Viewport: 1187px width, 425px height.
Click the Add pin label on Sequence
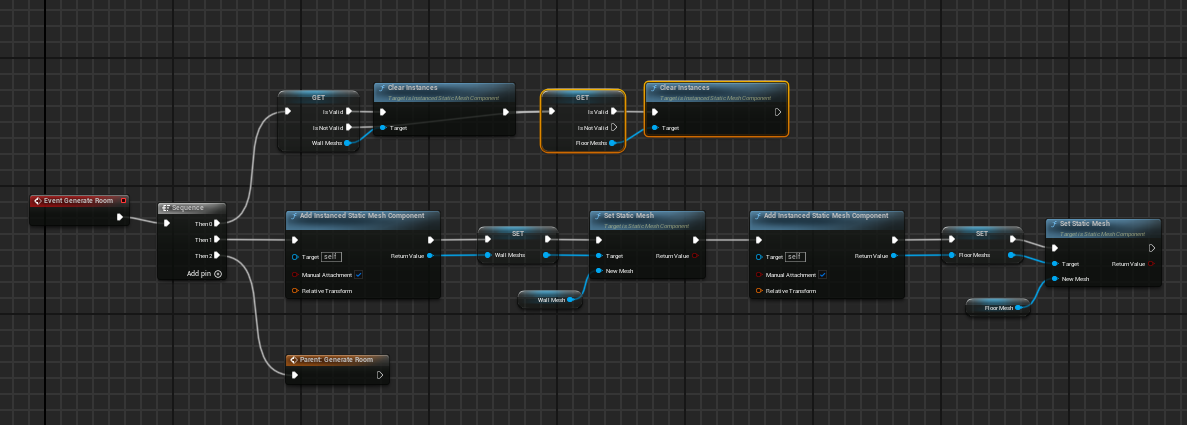(x=199, y=273)
